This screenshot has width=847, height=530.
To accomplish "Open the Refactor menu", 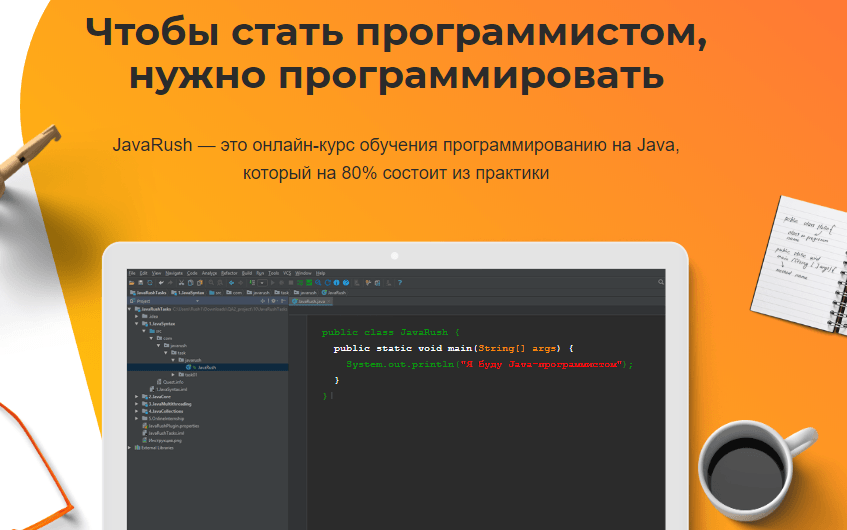I will click(229, 273).
